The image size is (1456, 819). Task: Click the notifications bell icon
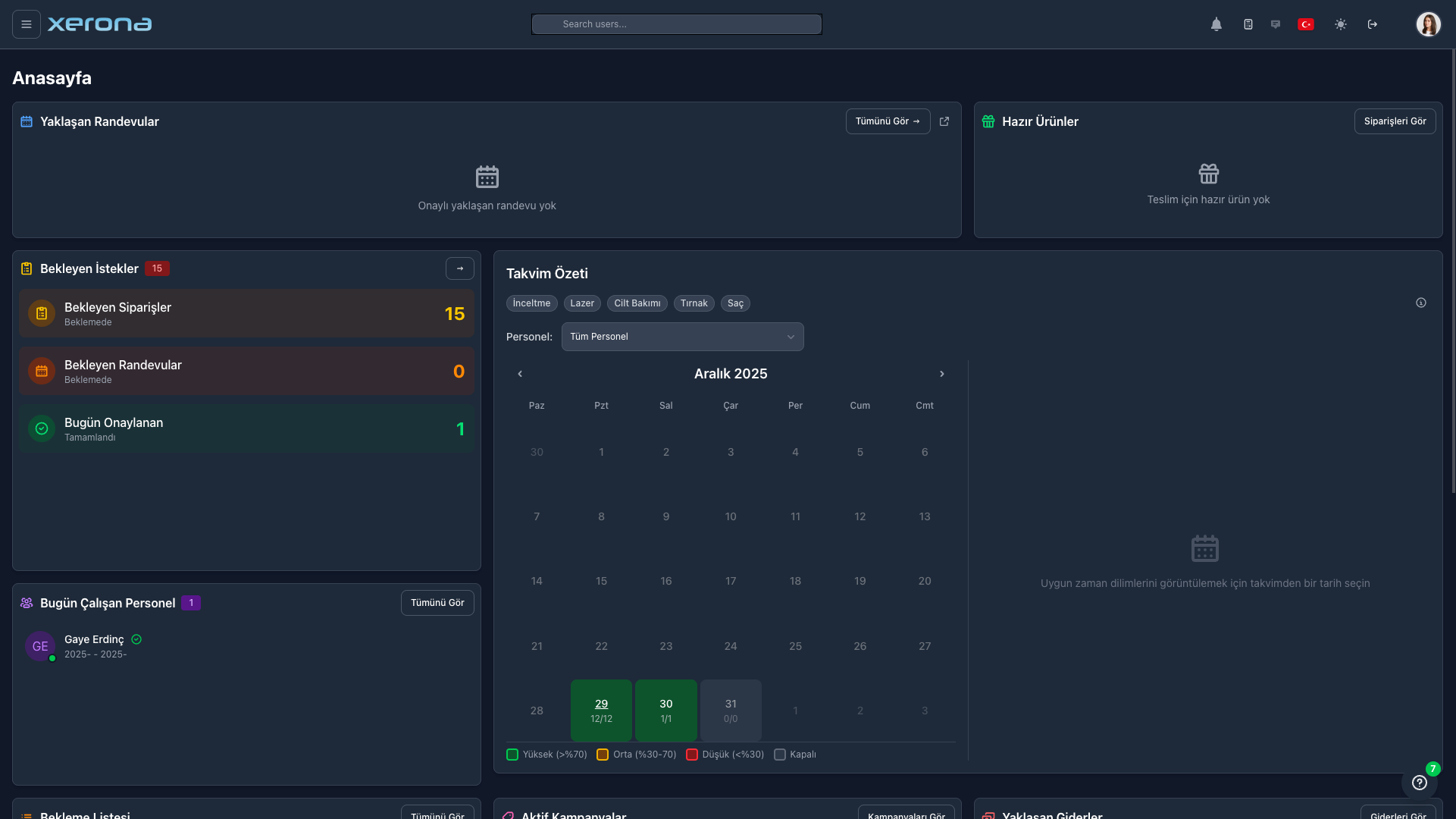coord(1216,24)
